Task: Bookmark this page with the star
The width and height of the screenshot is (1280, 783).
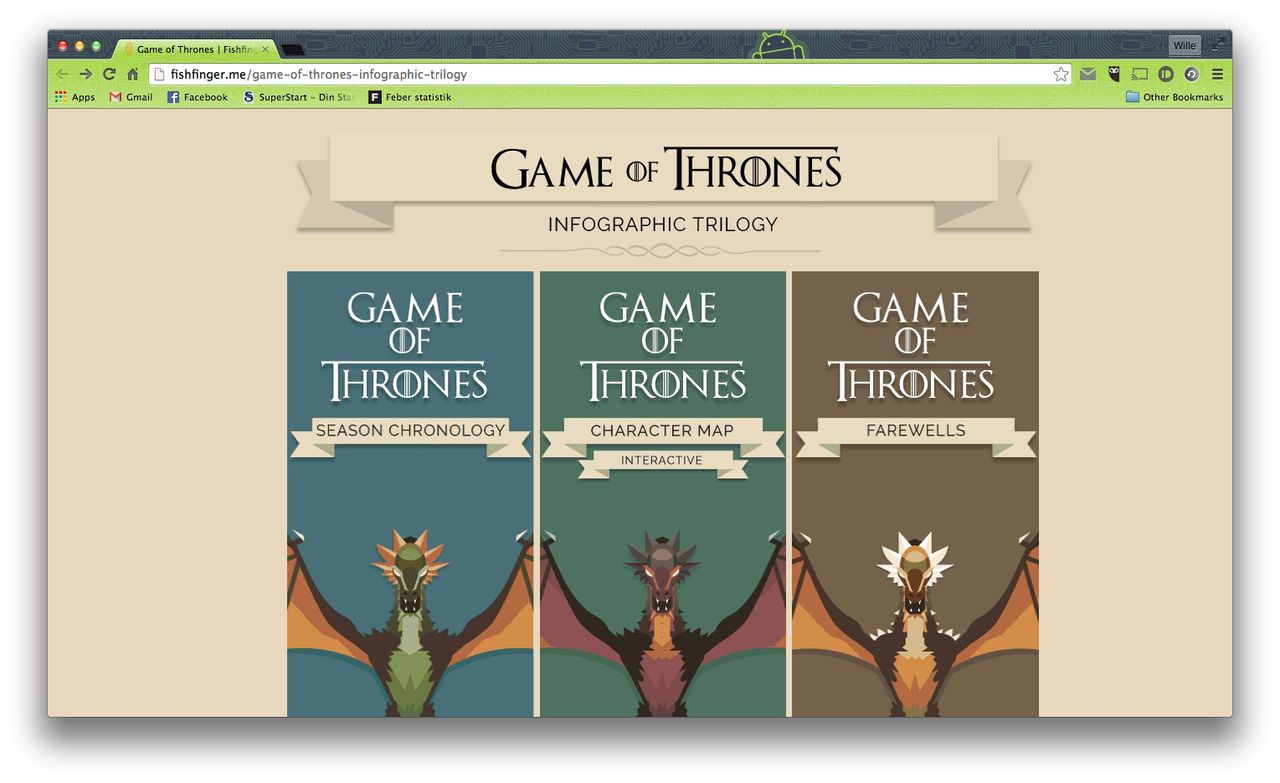Action: 1060,73
